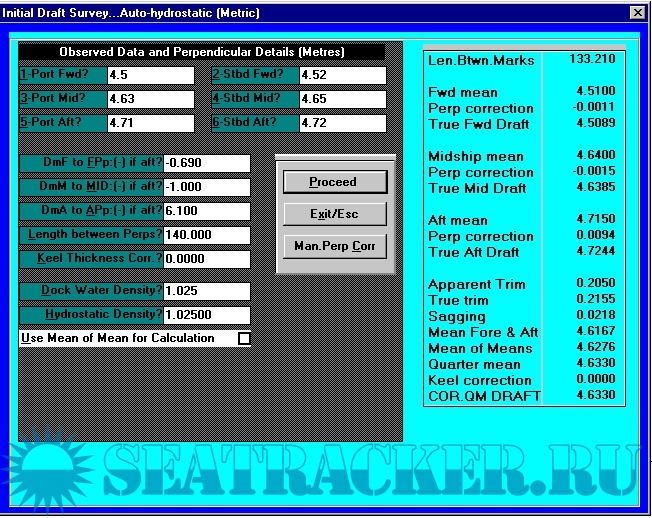Select the DmA to APp value field
This screenshot has height=518, width=652.
tap(206, 211)
